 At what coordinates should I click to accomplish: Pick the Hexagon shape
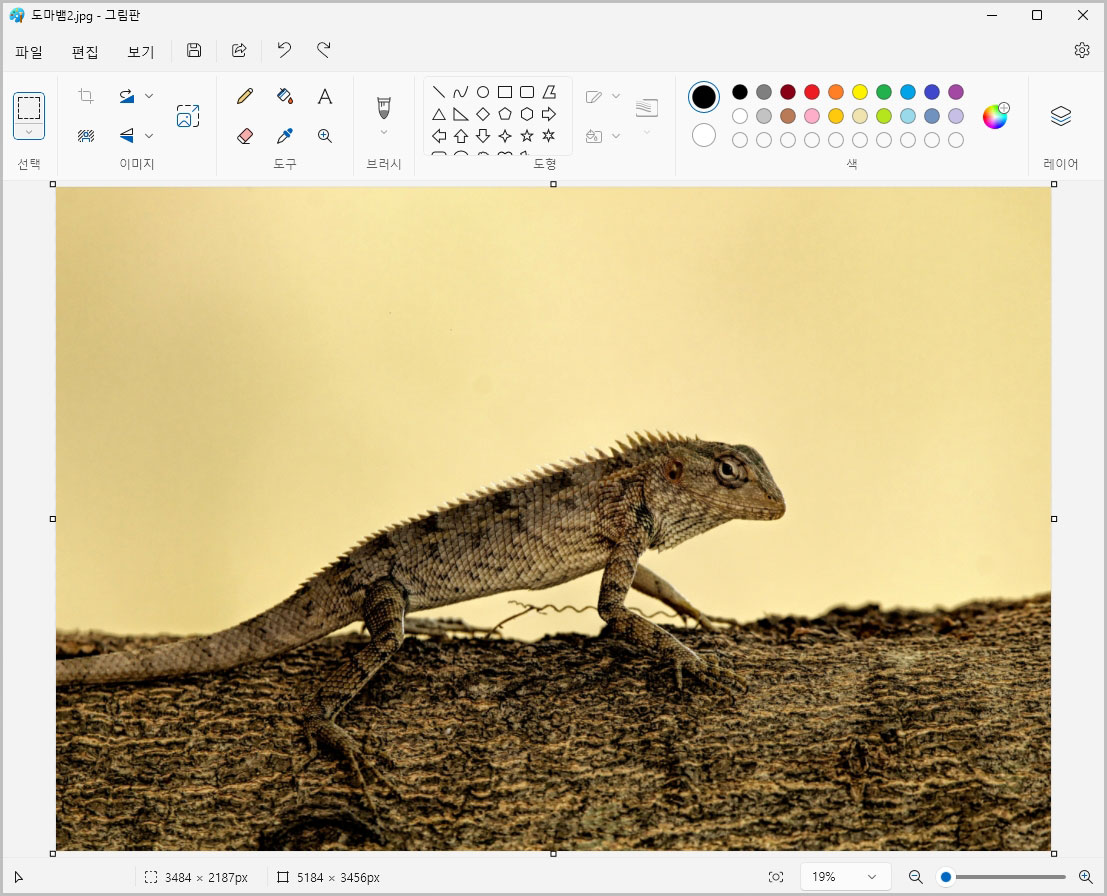point(527,114)
